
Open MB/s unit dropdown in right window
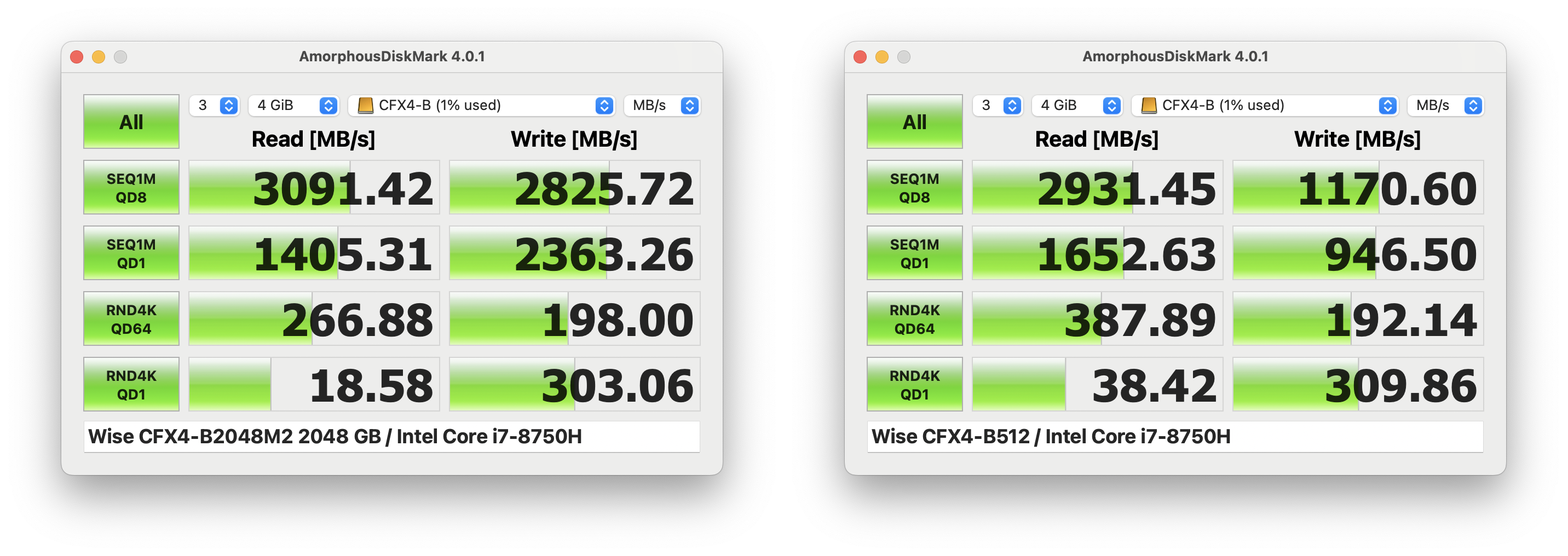1445,105
